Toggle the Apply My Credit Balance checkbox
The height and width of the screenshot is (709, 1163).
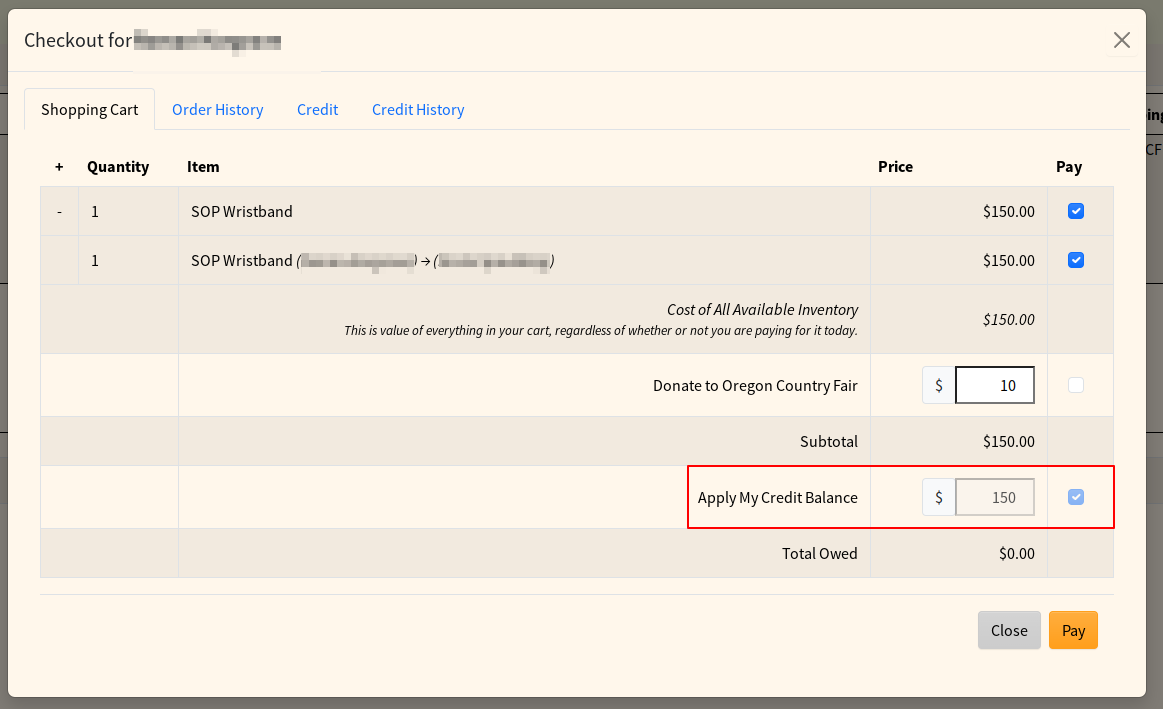coord(1076,497)
